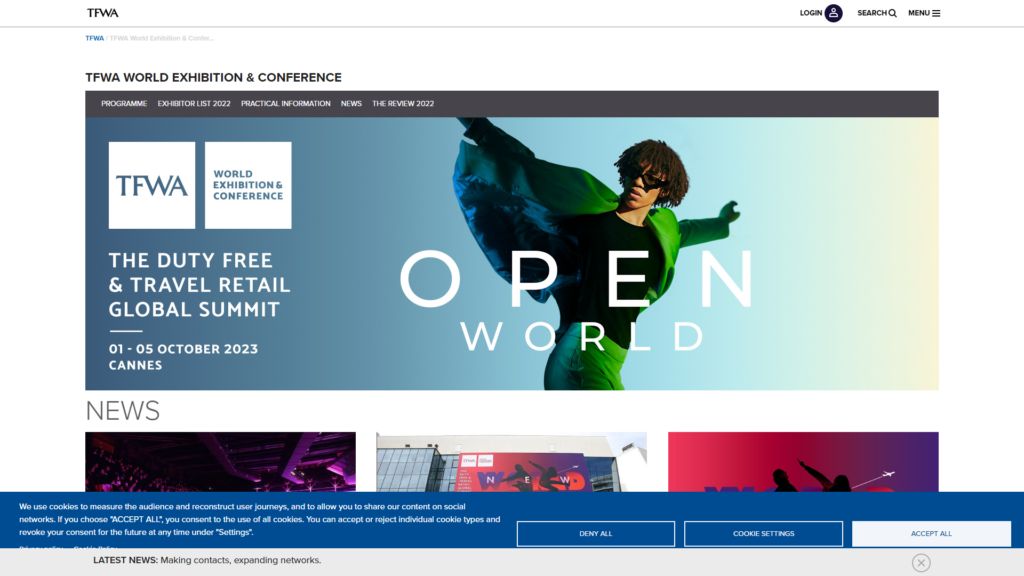Viewport: 1024px width, 576px height.
Task: Click the TFWA World Exhibition & Conference heading
Action: point(214,78)
